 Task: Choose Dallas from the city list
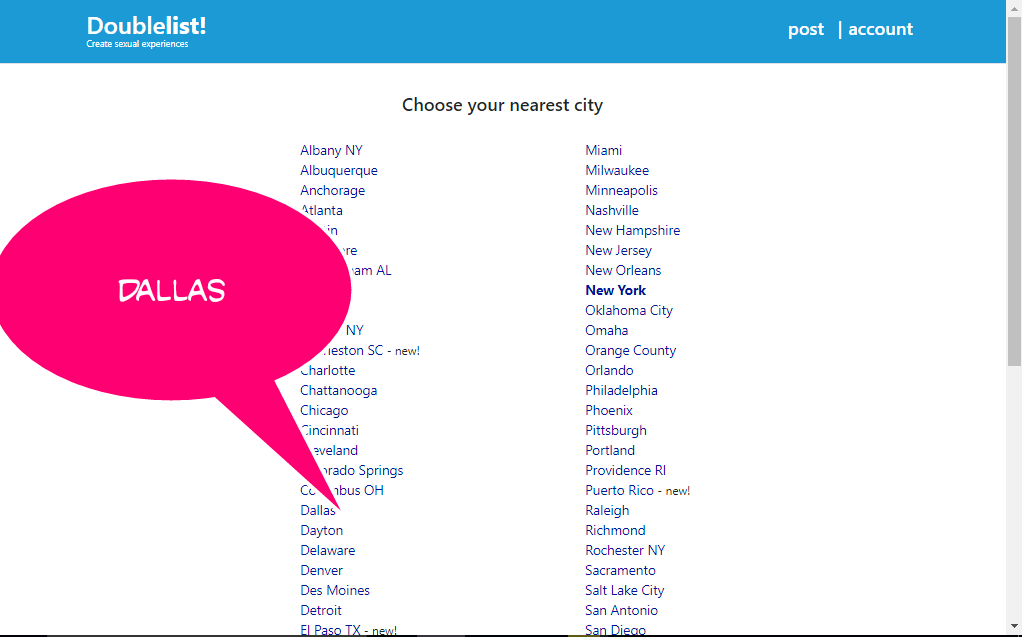pos(318,511)
